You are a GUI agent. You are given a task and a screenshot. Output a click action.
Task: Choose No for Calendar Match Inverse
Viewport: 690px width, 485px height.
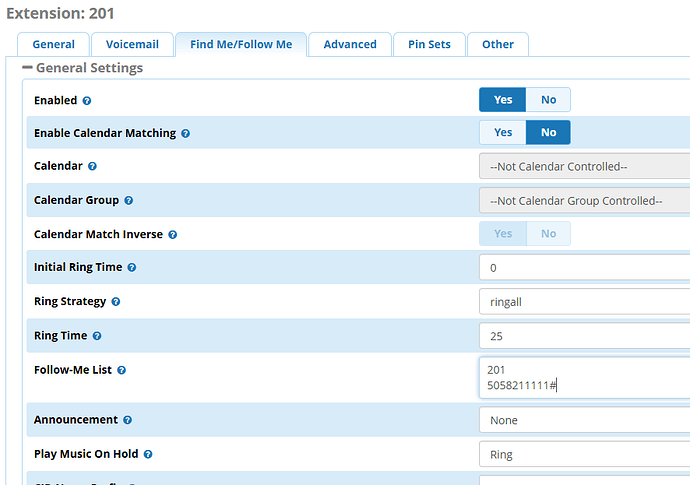548,234
